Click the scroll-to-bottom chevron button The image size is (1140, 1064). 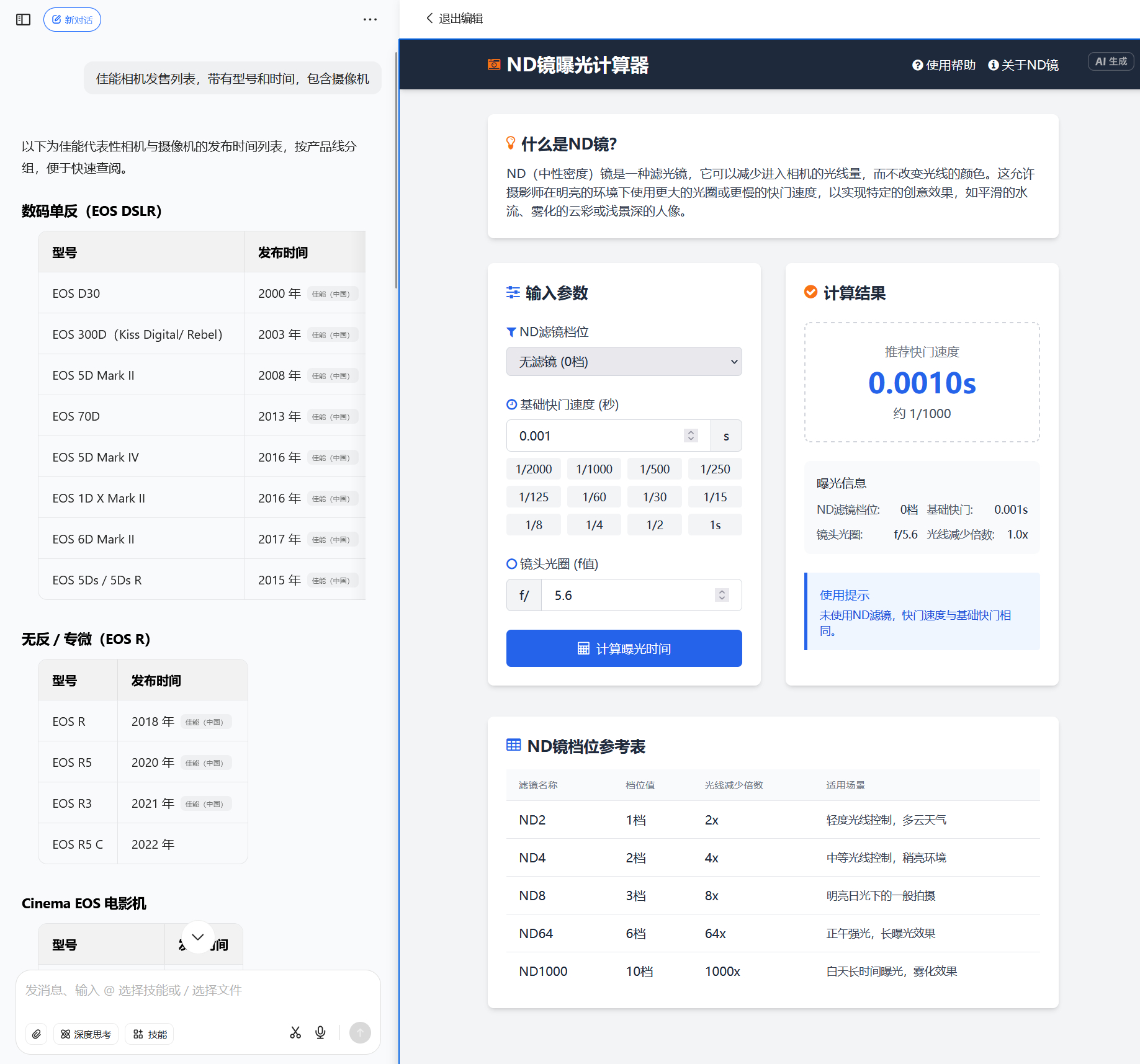pos(198,937)
